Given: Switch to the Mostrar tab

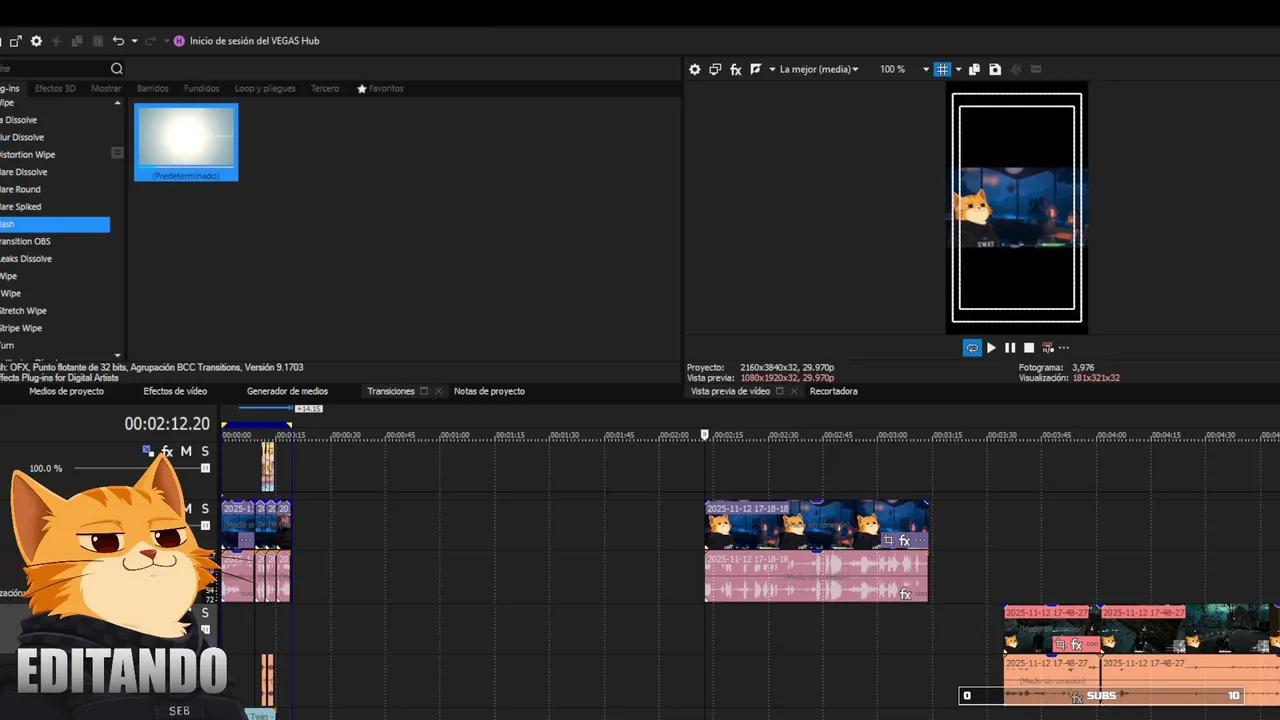Looking at the screenshot, I should [x=106, y=88].
